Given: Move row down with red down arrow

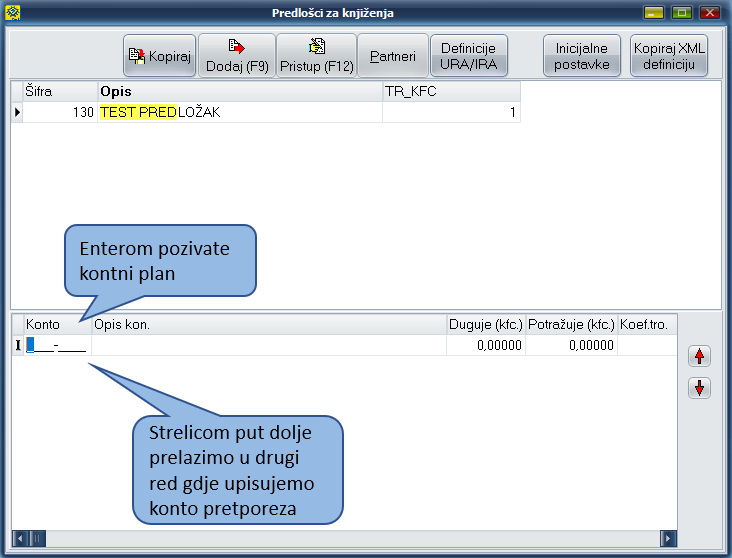Looking at the screenshot, I should point(699,388).
